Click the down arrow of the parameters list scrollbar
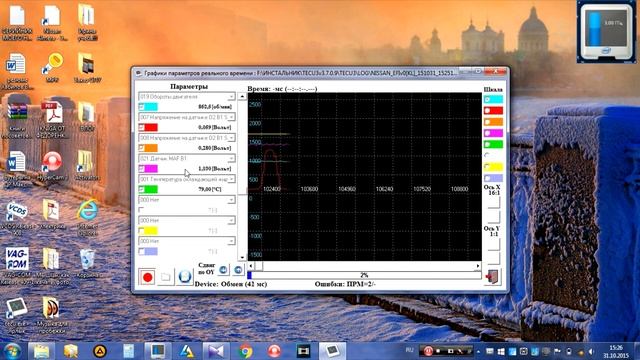Viewport: 640px width, 360px height. (242, 258)
